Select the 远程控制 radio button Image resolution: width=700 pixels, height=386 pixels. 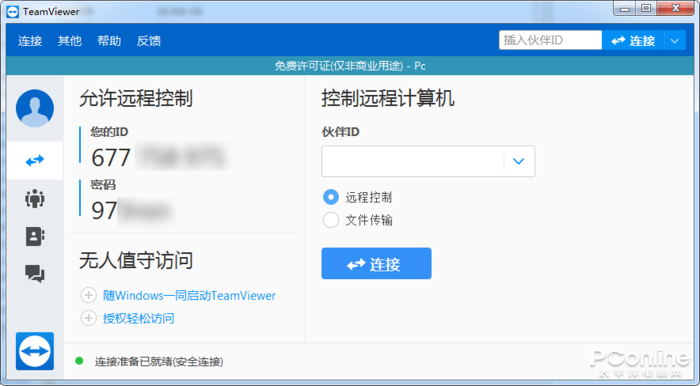331,197
